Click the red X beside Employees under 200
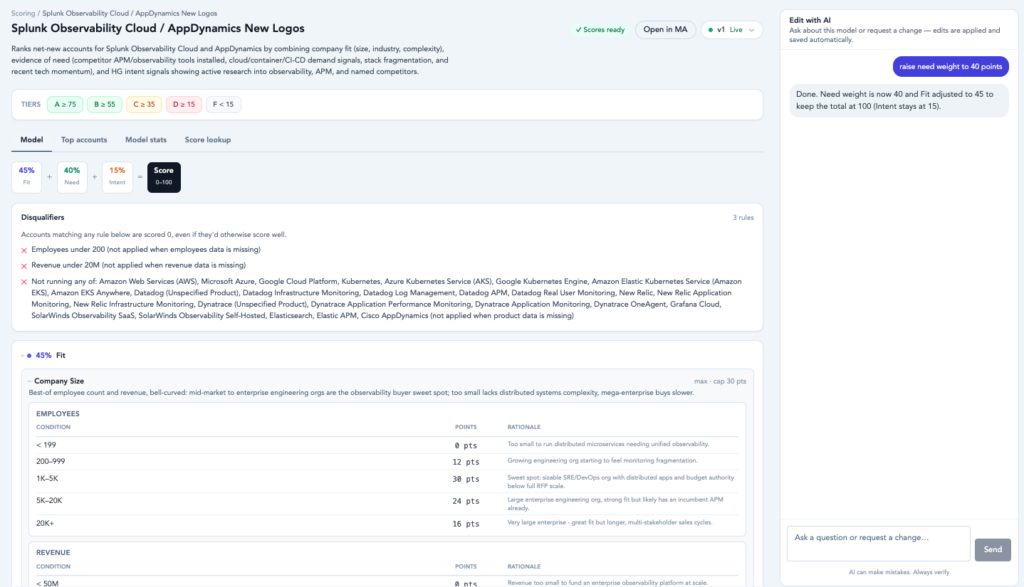 point(24,250)
